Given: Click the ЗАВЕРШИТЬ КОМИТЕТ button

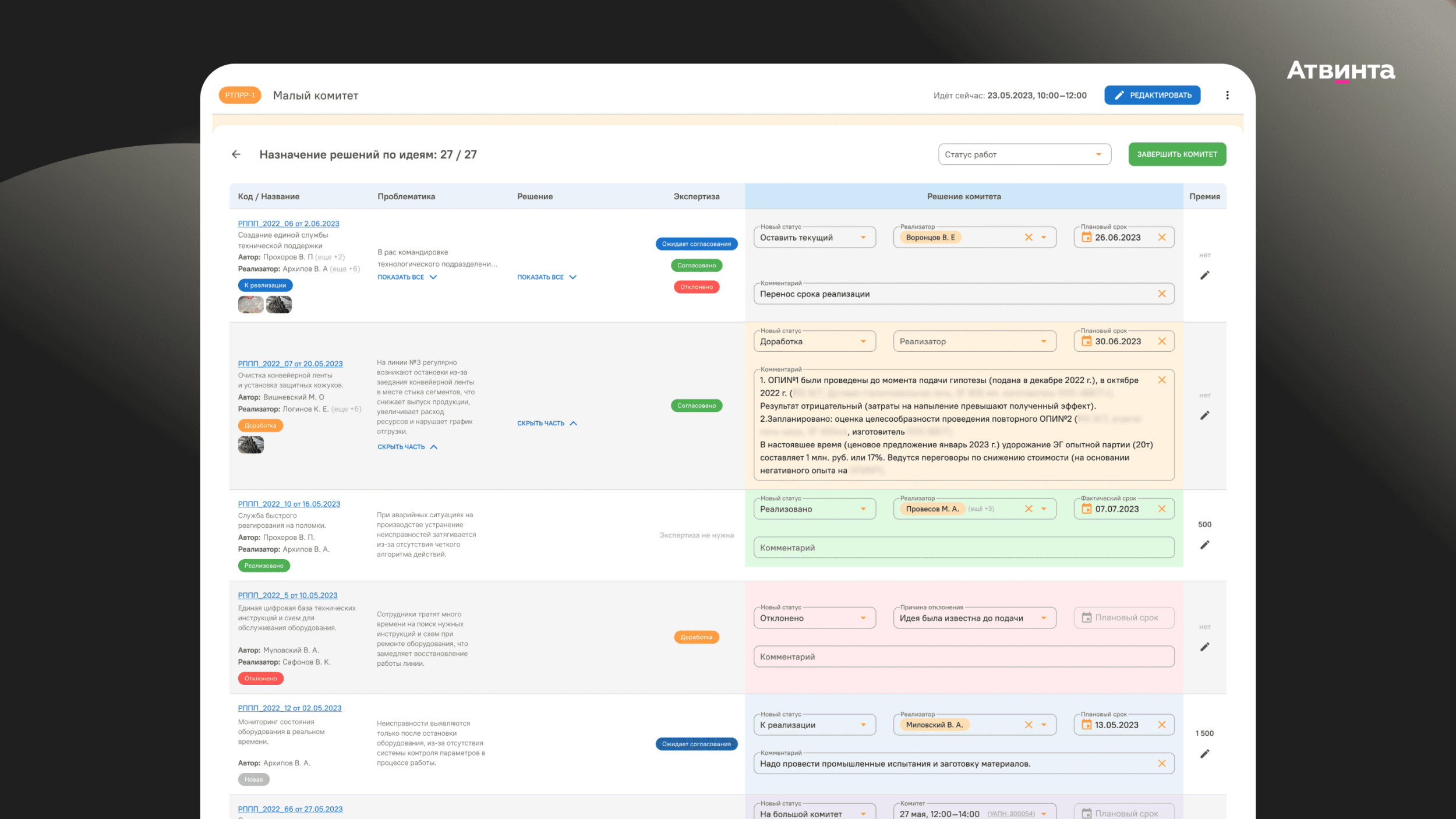Looking at the screenshot, I should pos(1176,154).
